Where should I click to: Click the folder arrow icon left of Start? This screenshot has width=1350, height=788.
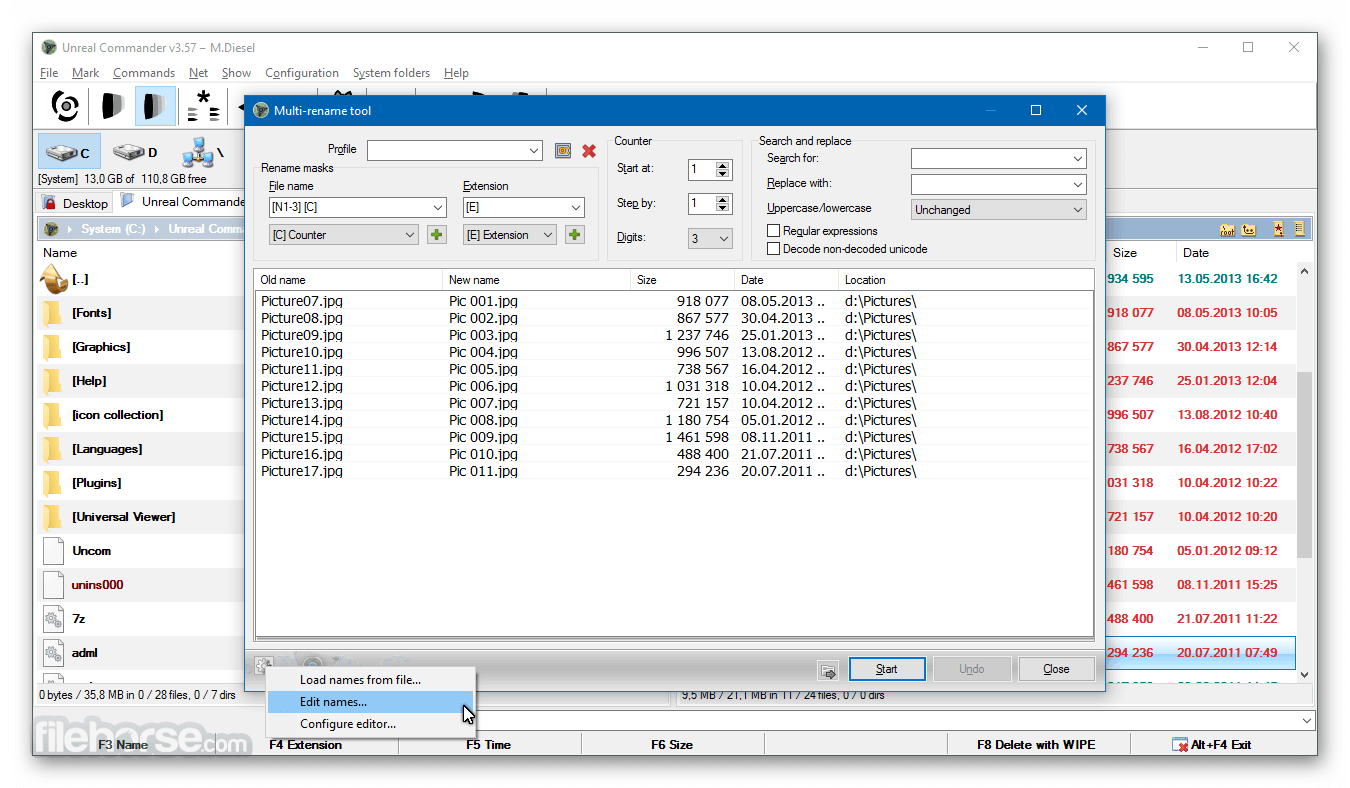pyautogui.click(x=827, y=670)
